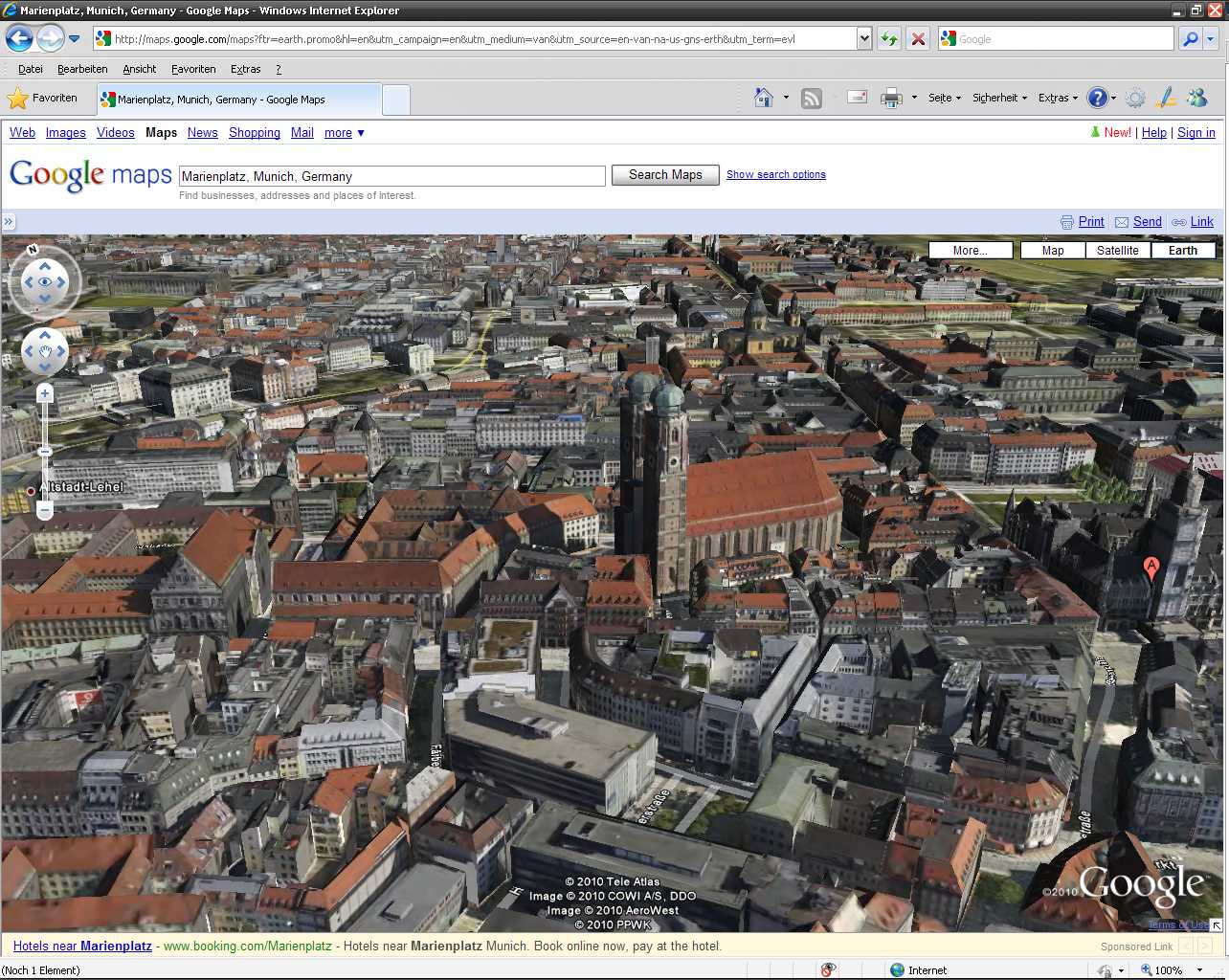This screenshot has height=980, width=1229.
Task: Click the maps search input field
Action: [392, 176]
